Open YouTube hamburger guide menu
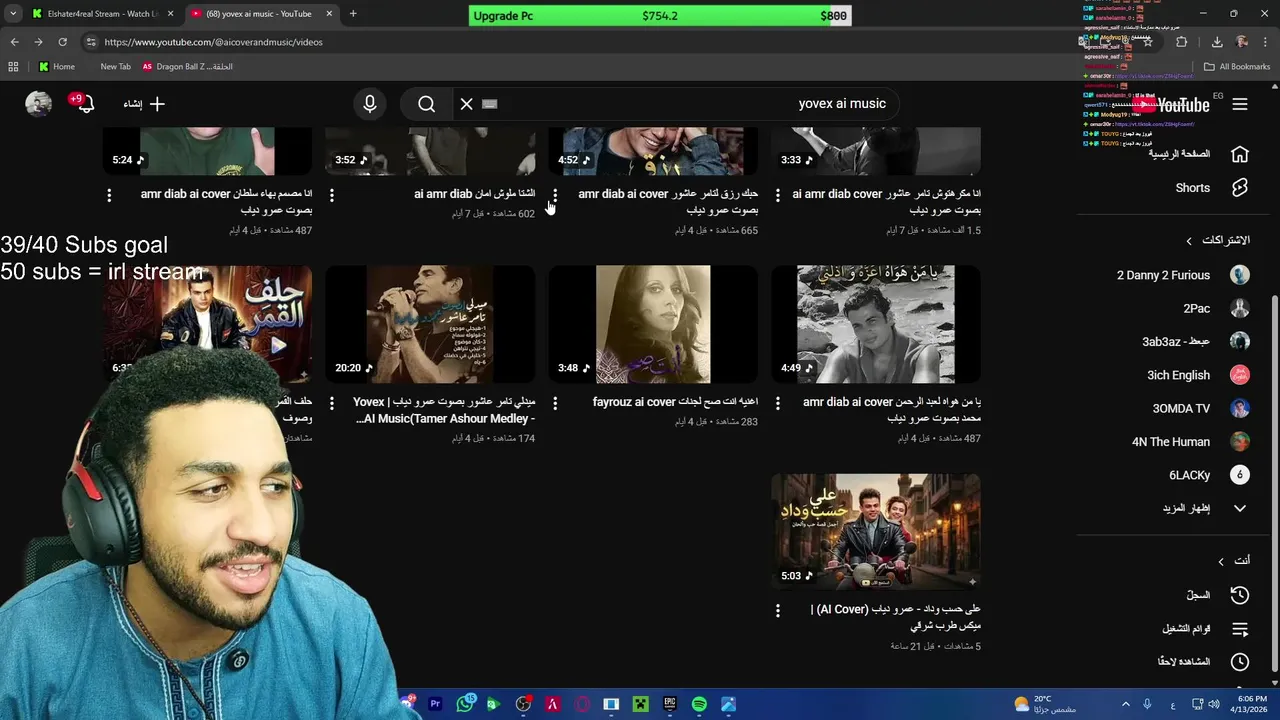The image size is (1280, 720). point(1240,104)
